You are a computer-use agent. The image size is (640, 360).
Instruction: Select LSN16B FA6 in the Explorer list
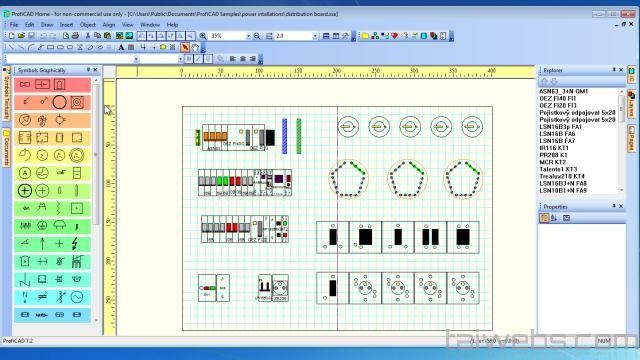click(x=557, y=134)
